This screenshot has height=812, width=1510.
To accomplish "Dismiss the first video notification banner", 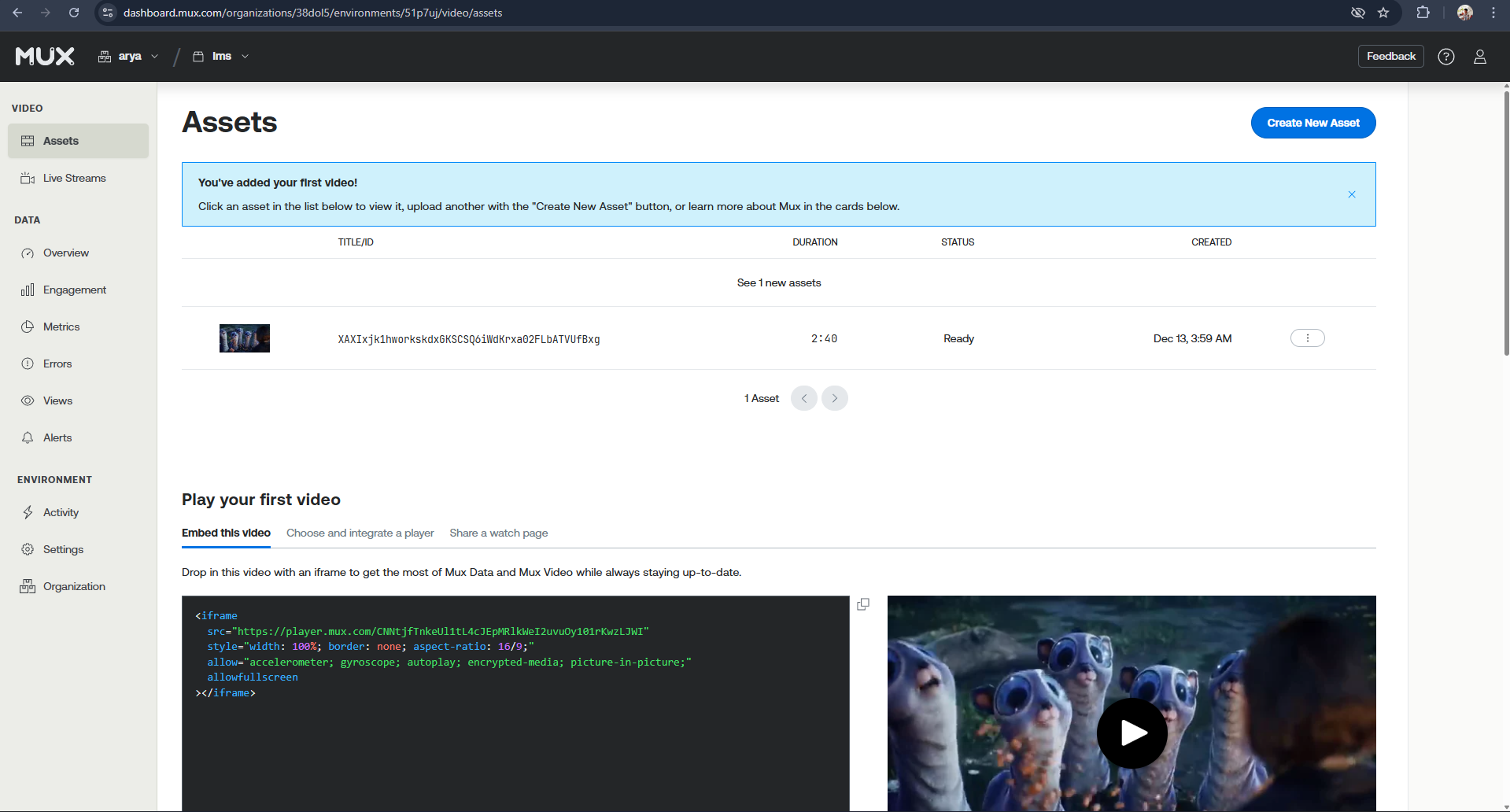I will tap(1351, 194).
